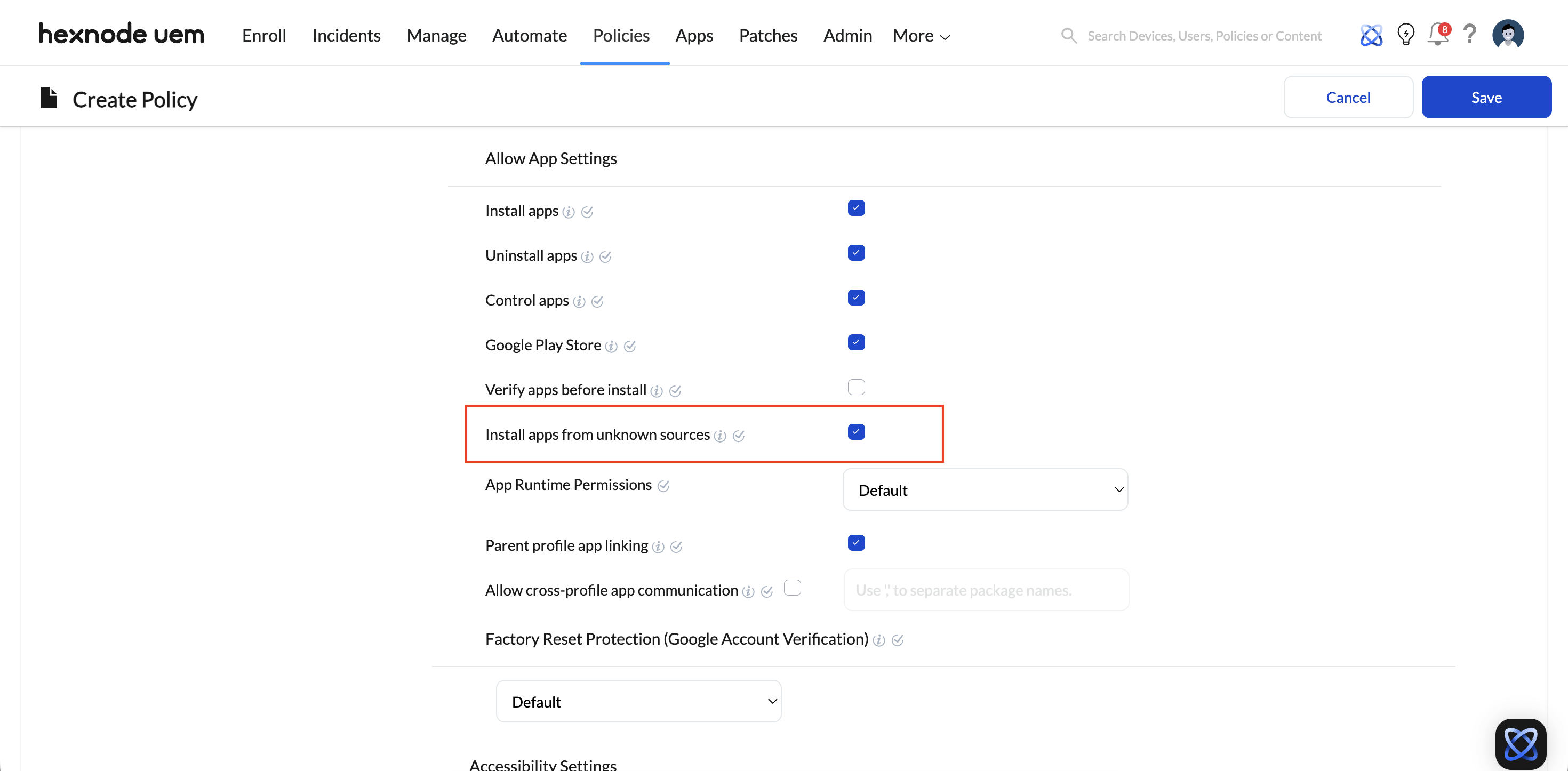Click checkmark icon next to App Runtime Permissions
Image resolution: width=1568 pixels, height=771 pixels.
tap(663, 486)
